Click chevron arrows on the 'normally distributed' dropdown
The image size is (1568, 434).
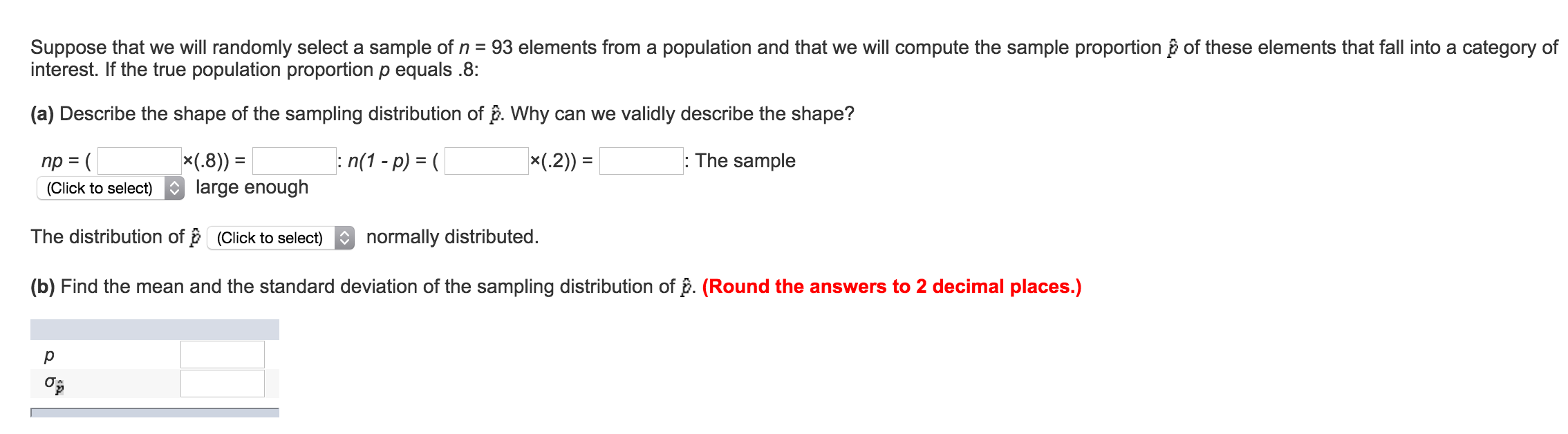(x=344, y=238)
